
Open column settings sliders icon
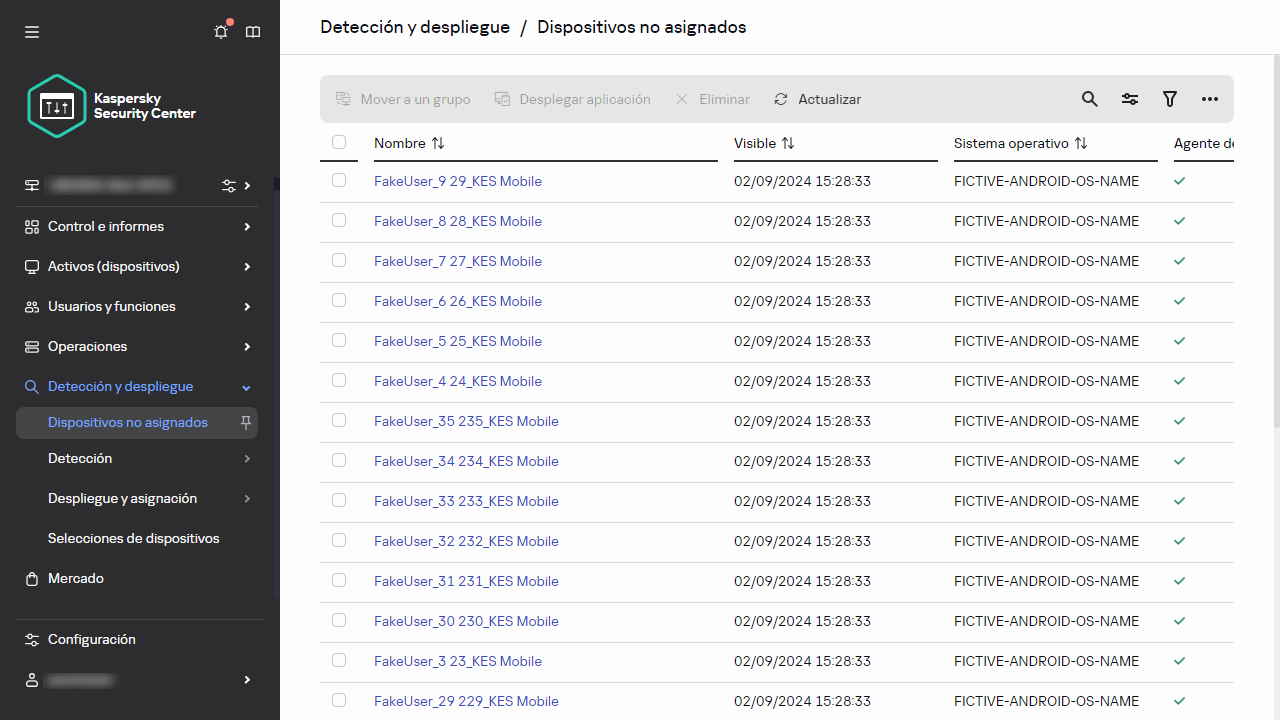click(1130, 99)
